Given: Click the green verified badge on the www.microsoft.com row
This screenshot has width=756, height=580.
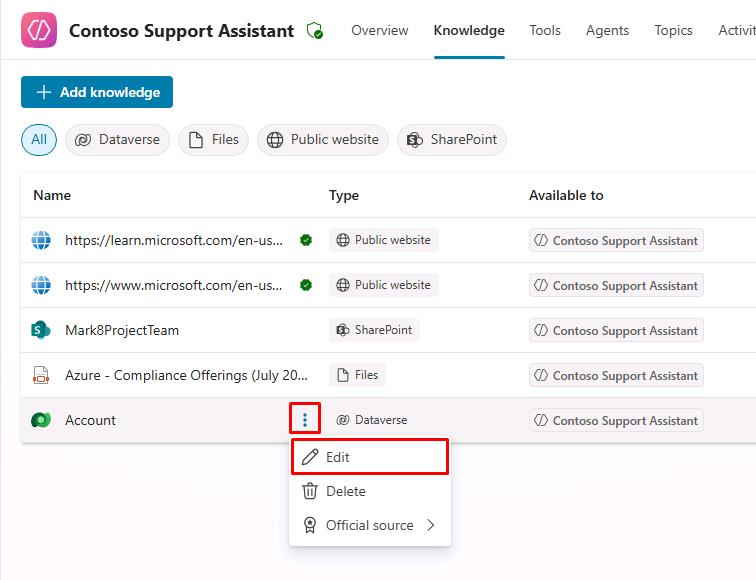Looking at the screenshot, I should pyautogui.click(x=306, y=285).
